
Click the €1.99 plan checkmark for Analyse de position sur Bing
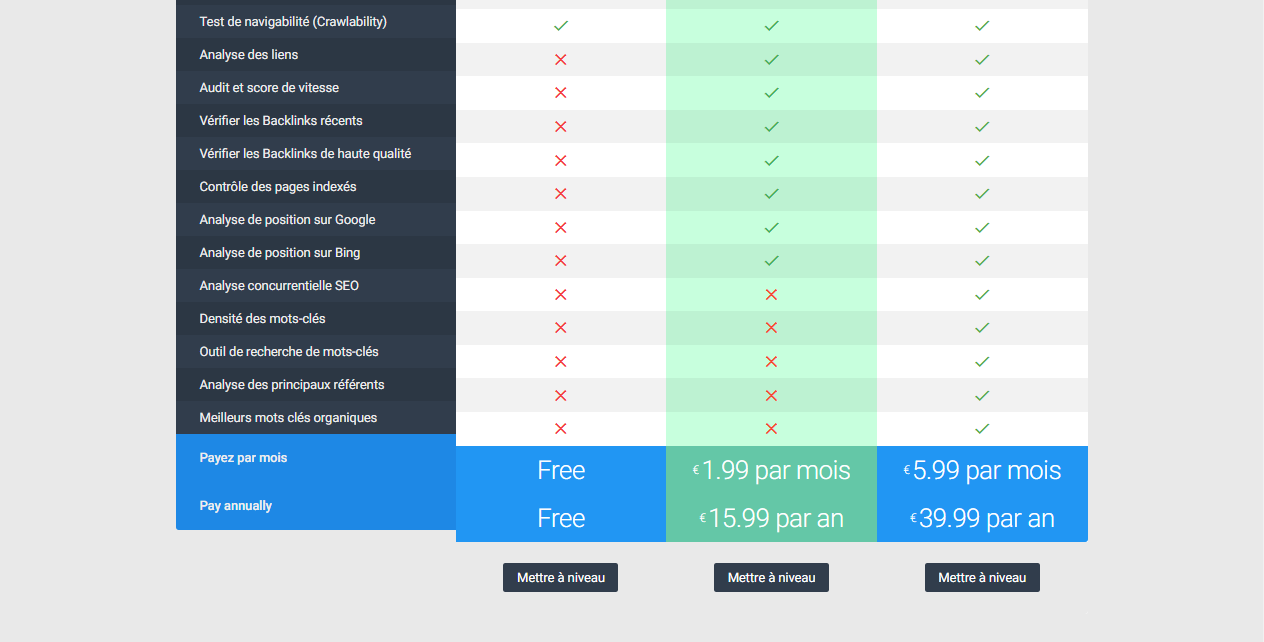(771, 261)
